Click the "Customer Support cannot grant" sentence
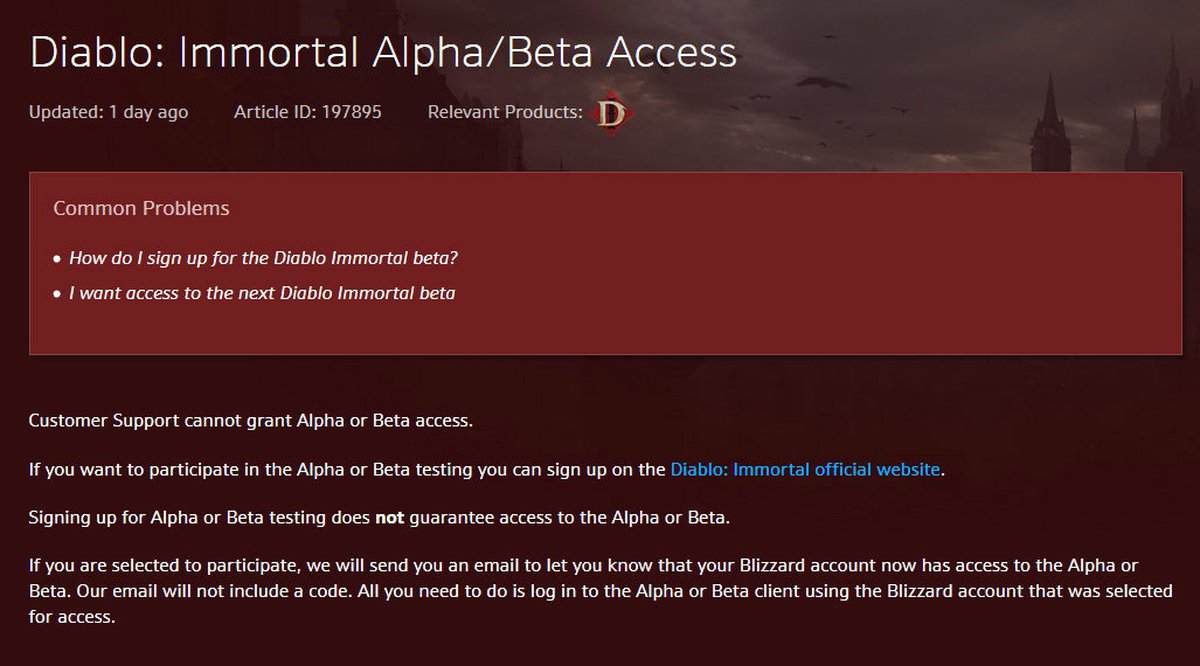 pos(250,421)
